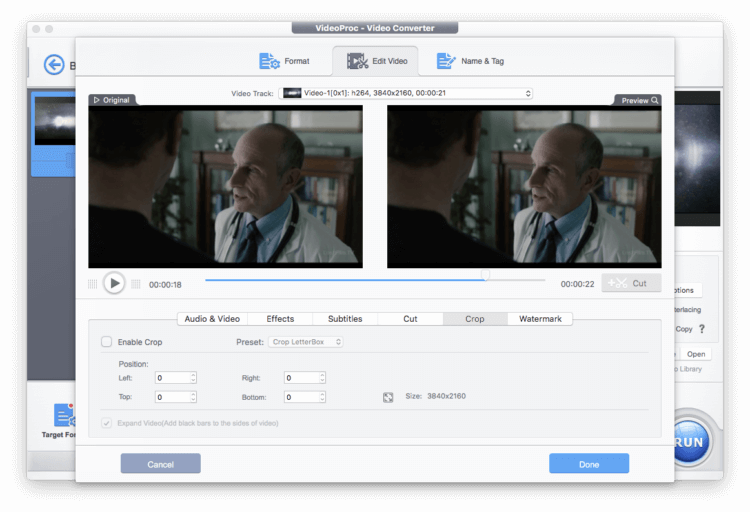This screenshot has height=512, width=750.
Task: Open the Format tab
Action: 284,61
